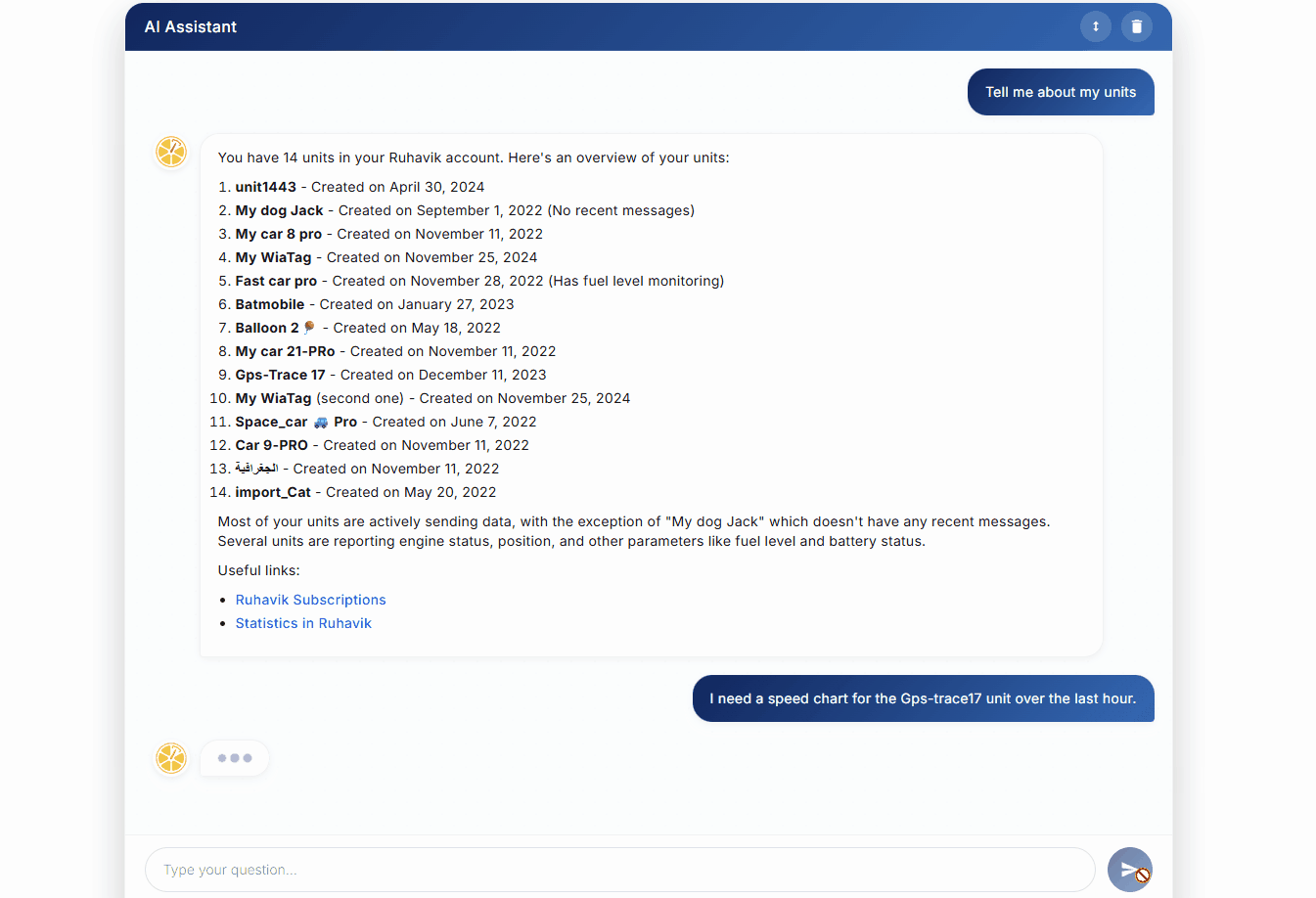
Task: Click the send message button
Action: (1130, 870)
